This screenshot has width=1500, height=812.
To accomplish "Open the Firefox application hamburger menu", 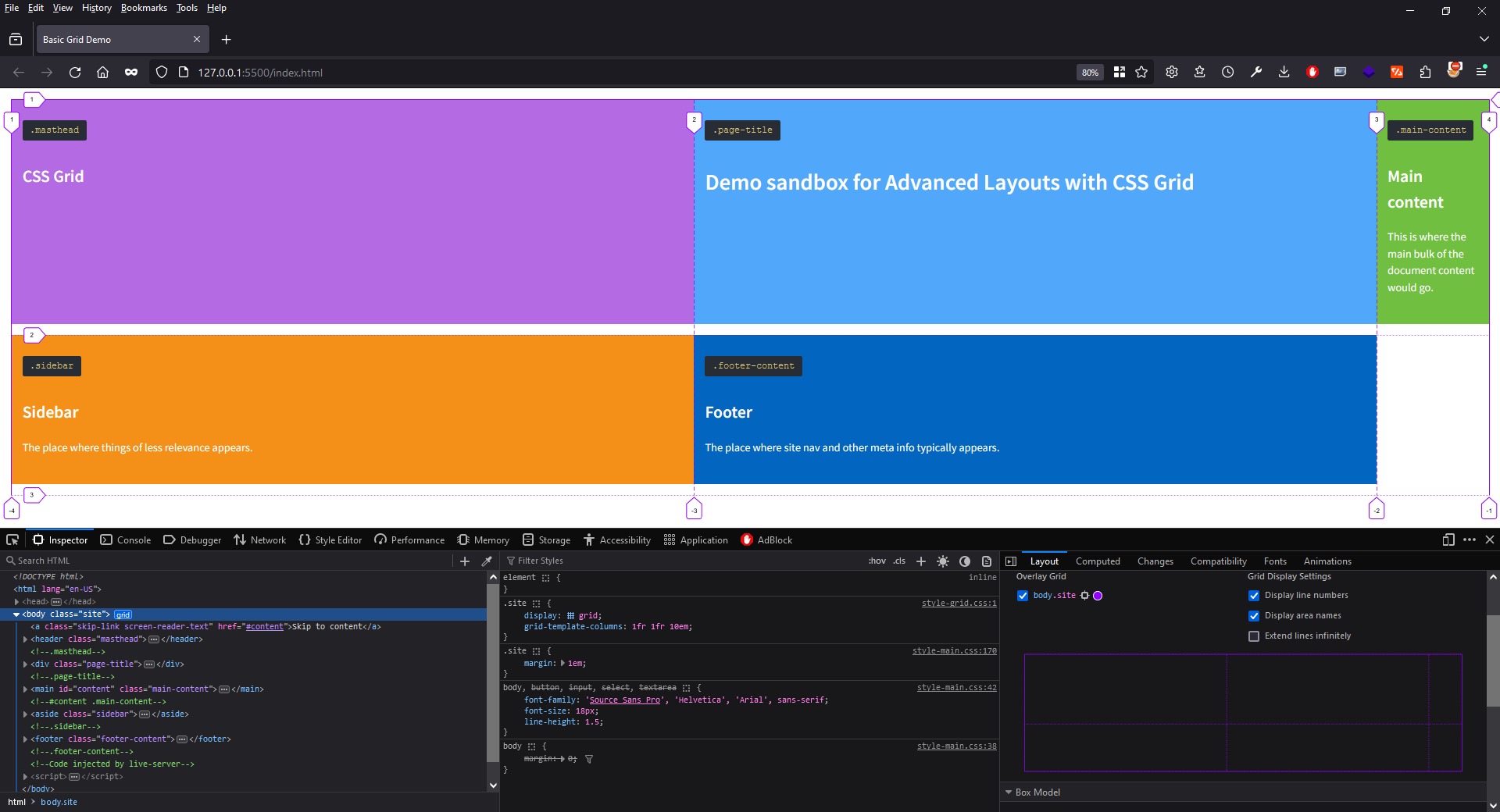I will coord(1481,71).
